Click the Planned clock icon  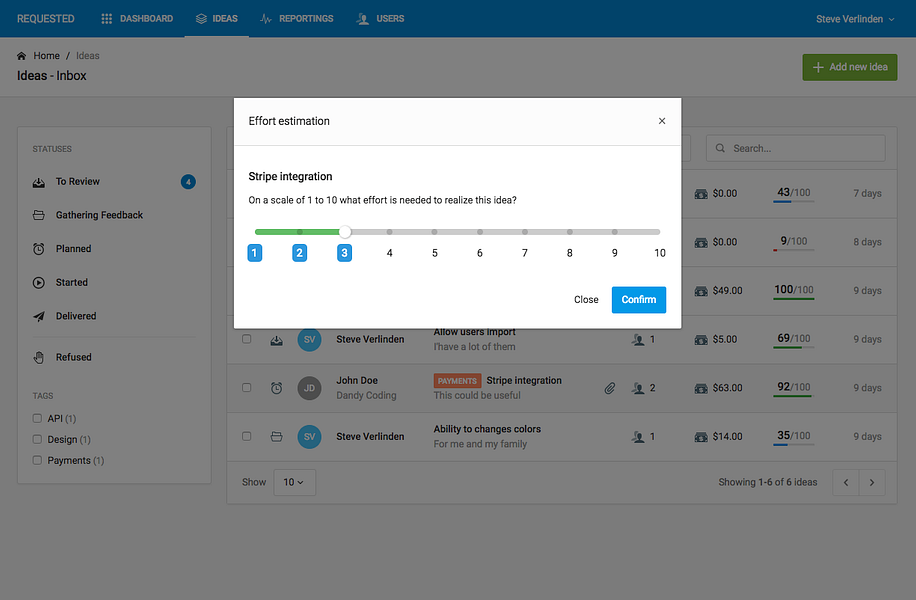click(39, 249)
